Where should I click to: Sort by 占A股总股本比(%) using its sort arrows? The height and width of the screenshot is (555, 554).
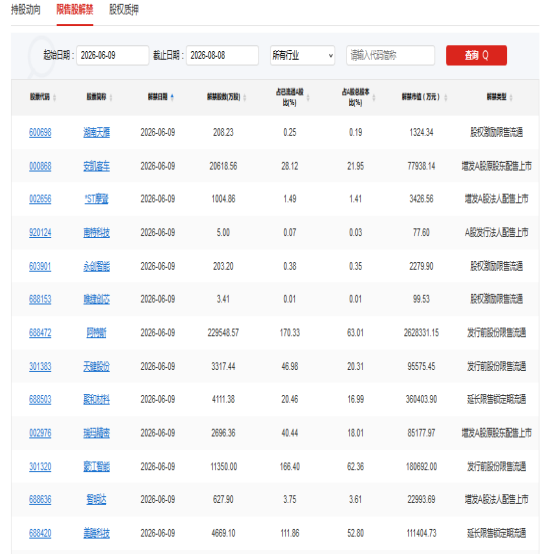(x=374, y=97)
